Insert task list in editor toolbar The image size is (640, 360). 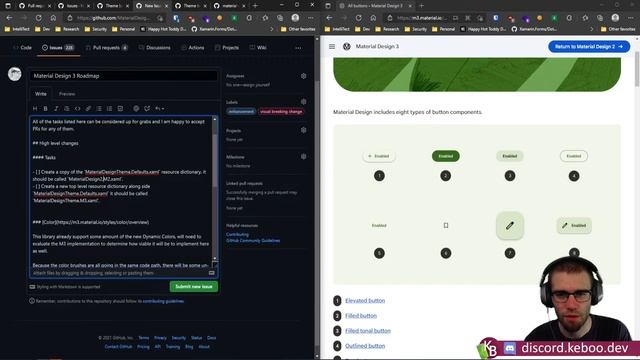[x=120, y=109]
